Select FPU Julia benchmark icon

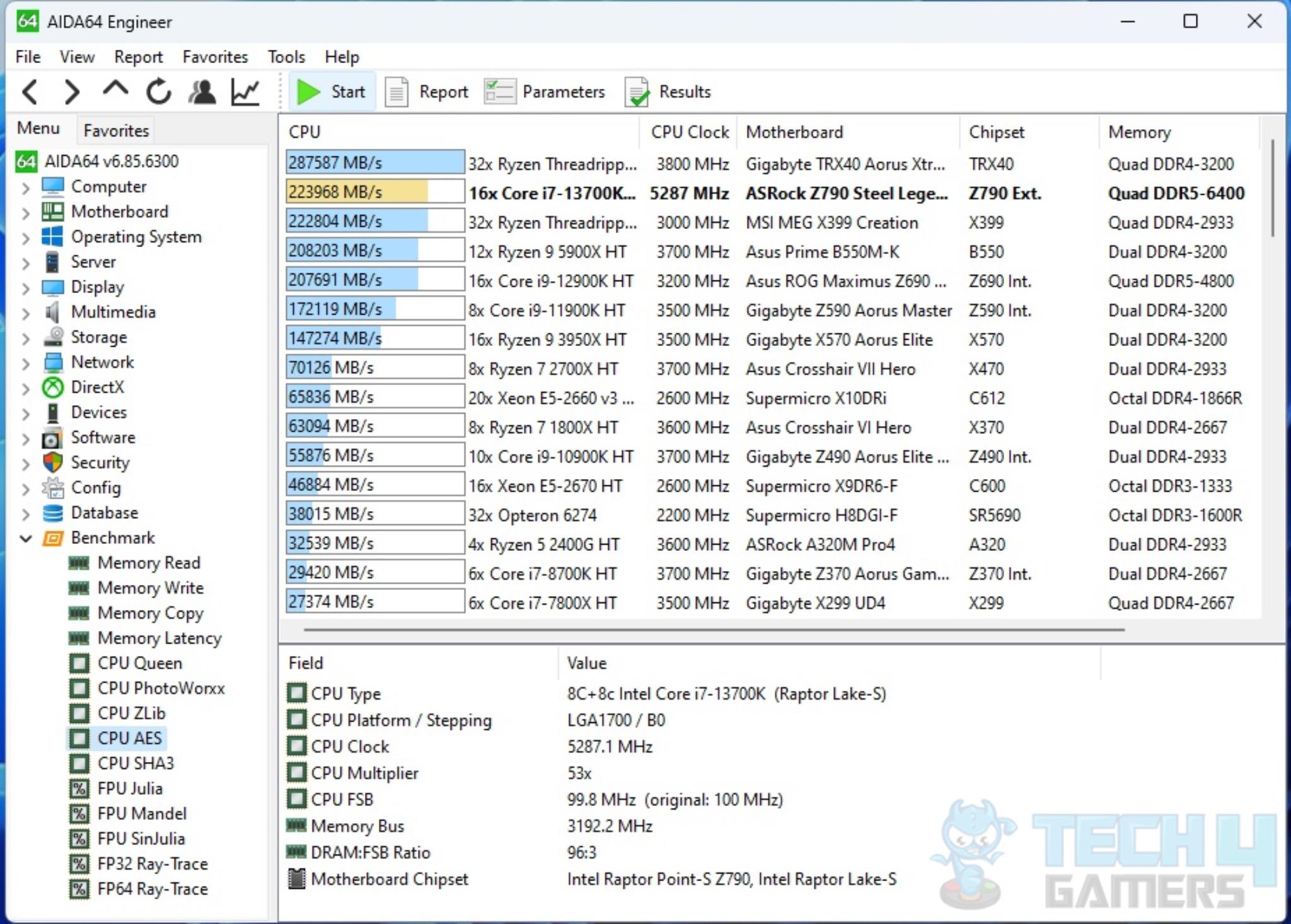[79, 788]
